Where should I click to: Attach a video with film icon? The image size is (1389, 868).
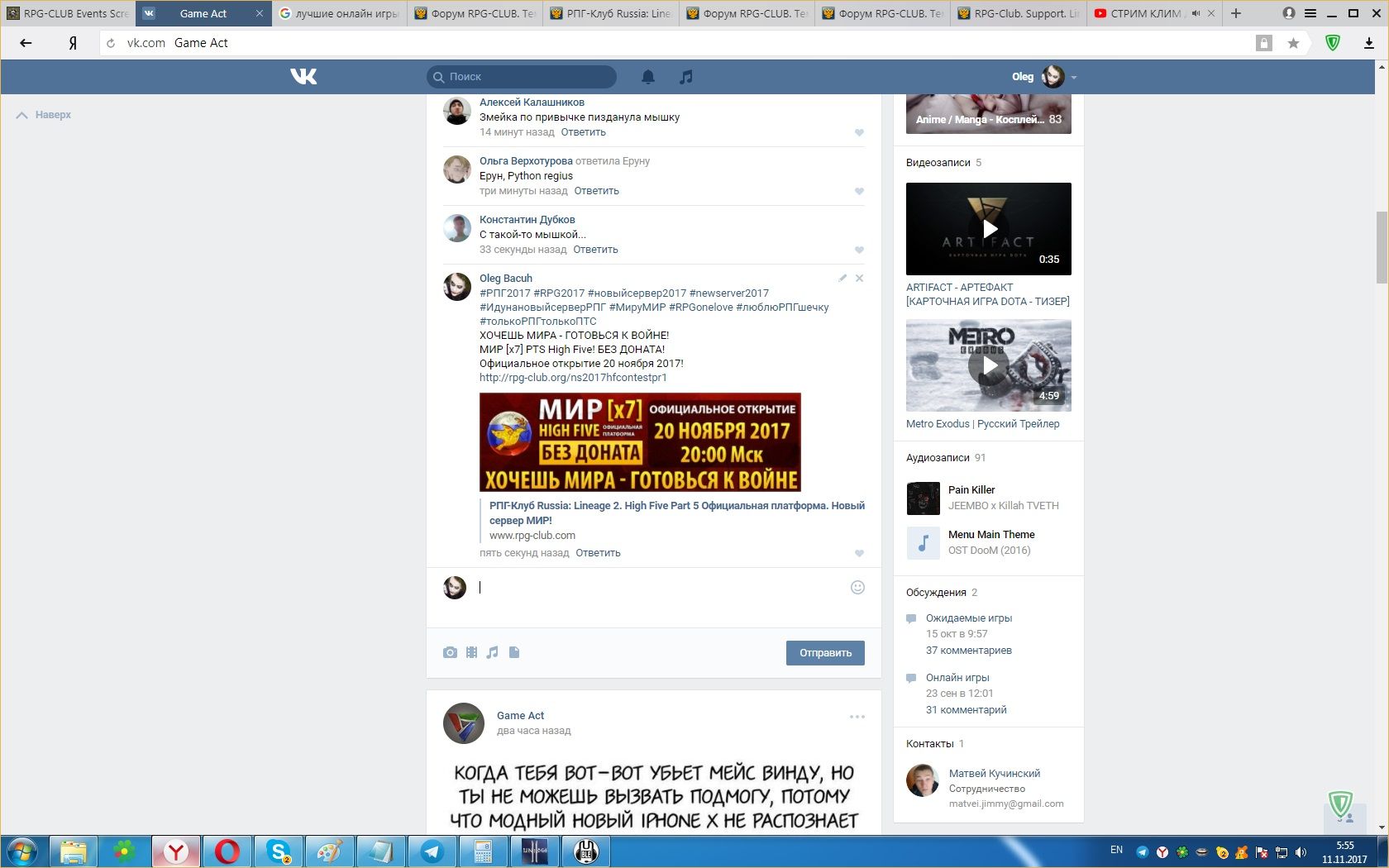[471, 652]
